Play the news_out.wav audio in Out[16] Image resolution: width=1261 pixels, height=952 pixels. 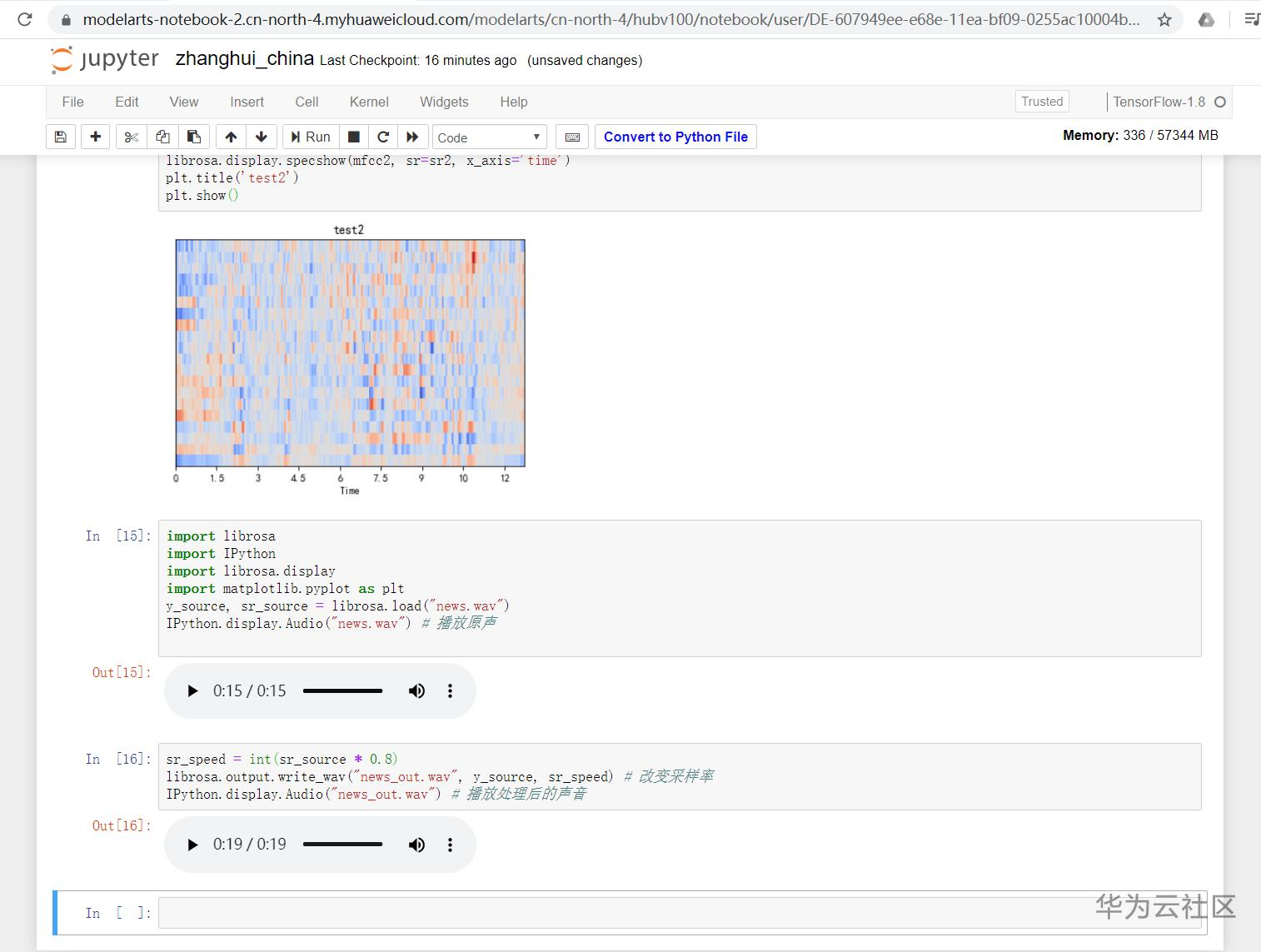coord(192,844)
